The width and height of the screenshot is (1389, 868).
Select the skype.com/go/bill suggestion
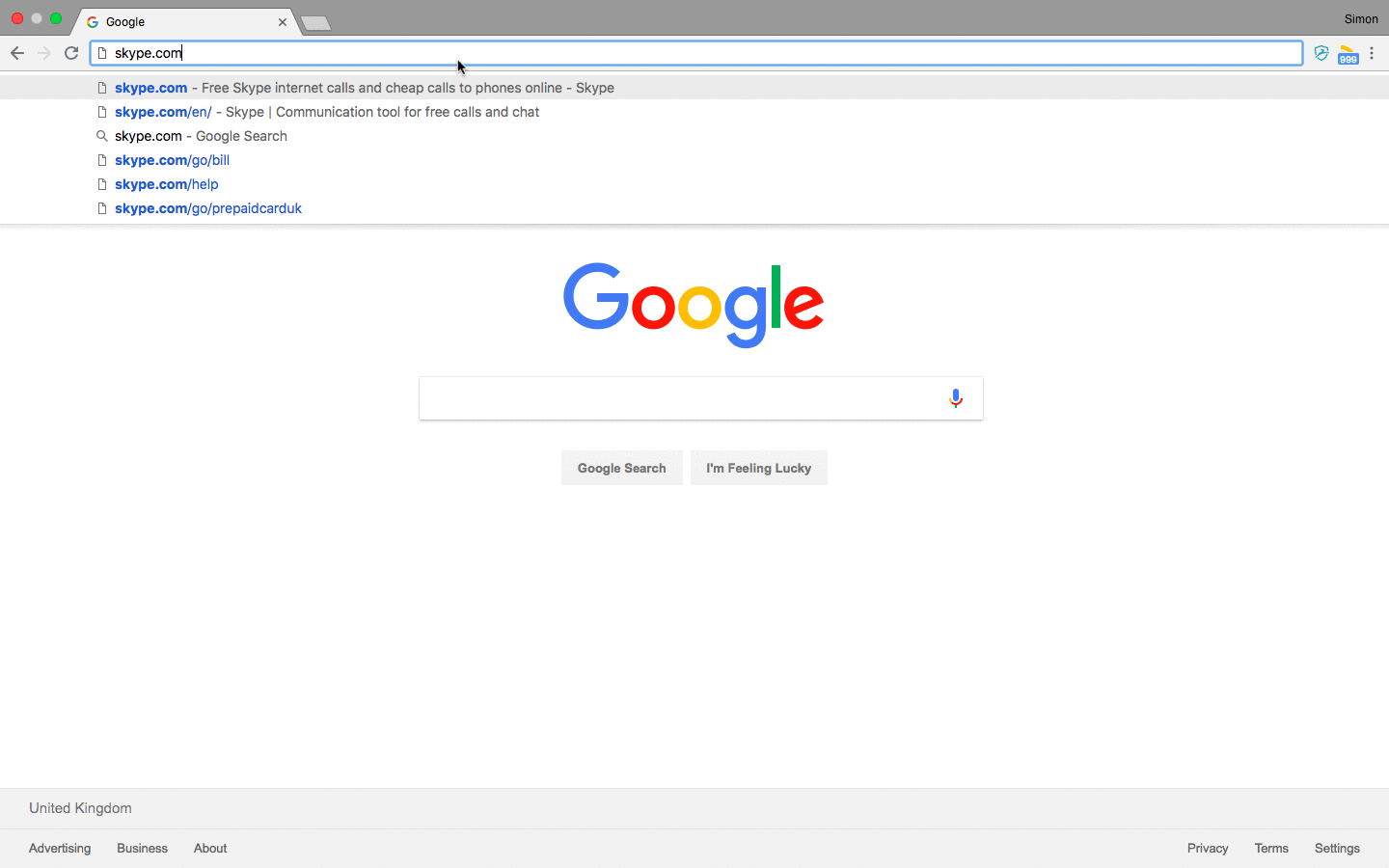[172, 160]
